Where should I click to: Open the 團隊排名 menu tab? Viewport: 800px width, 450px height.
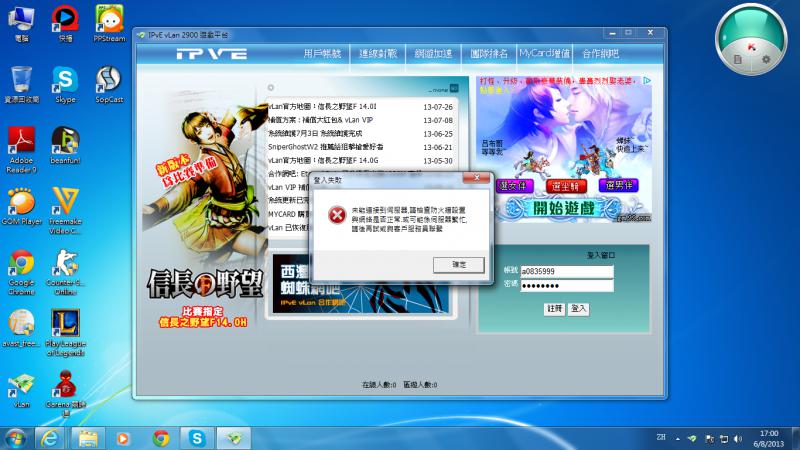point(489,54)
